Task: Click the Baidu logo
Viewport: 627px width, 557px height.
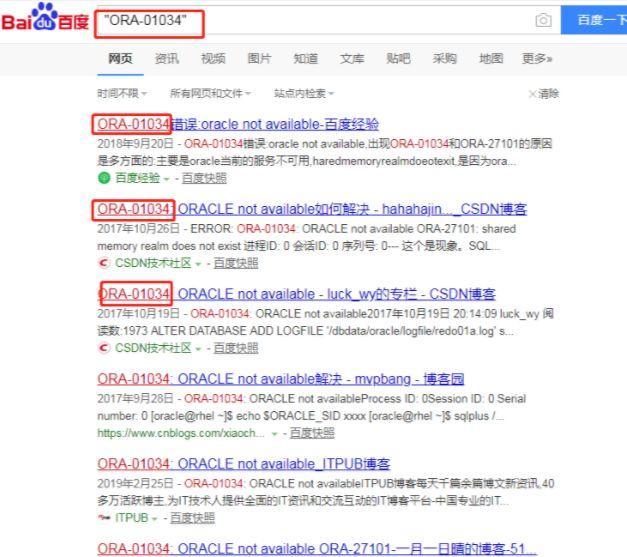Action: (45, 17)
